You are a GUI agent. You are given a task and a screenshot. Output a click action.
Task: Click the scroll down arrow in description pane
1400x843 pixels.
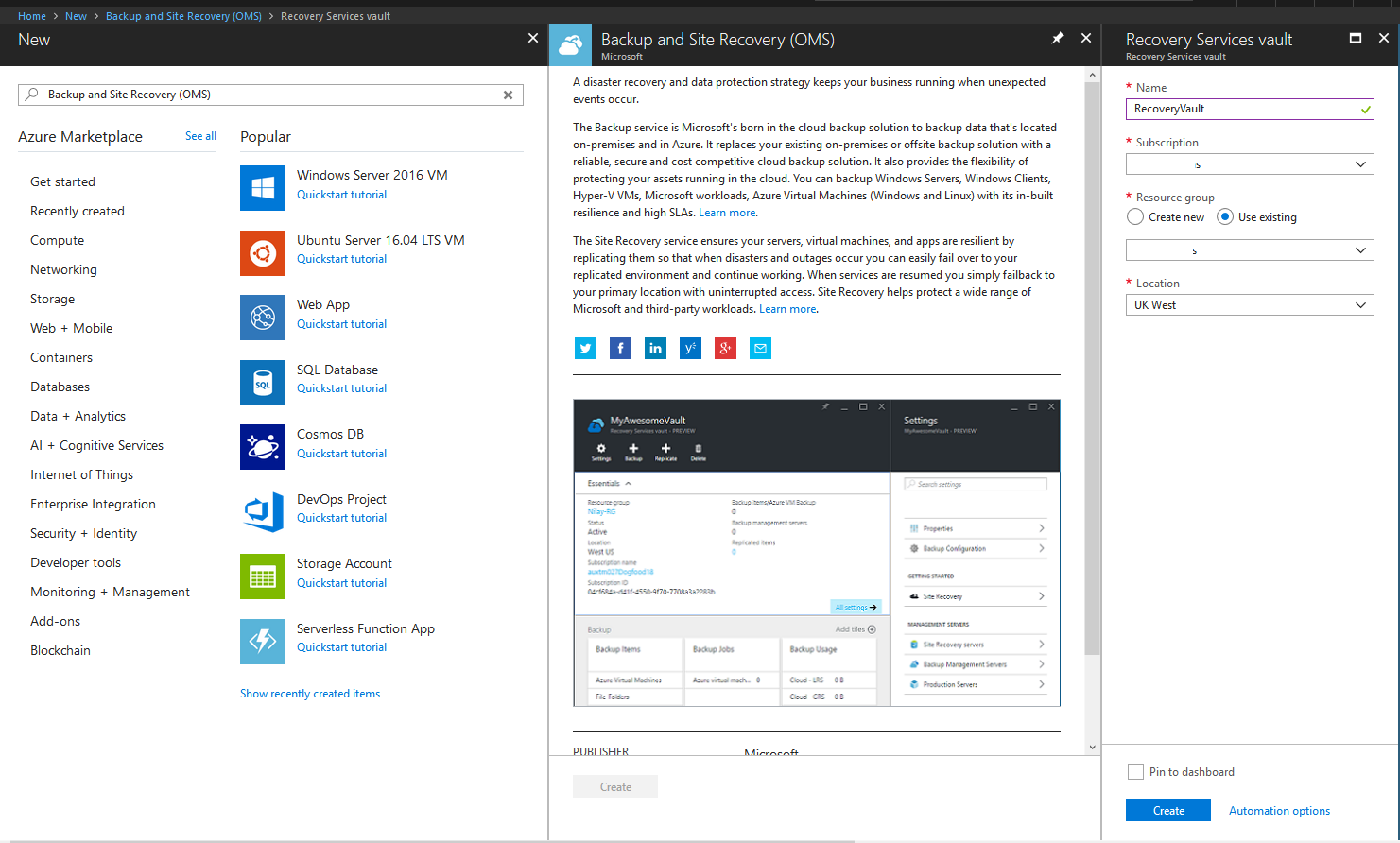click(1092, 747)
